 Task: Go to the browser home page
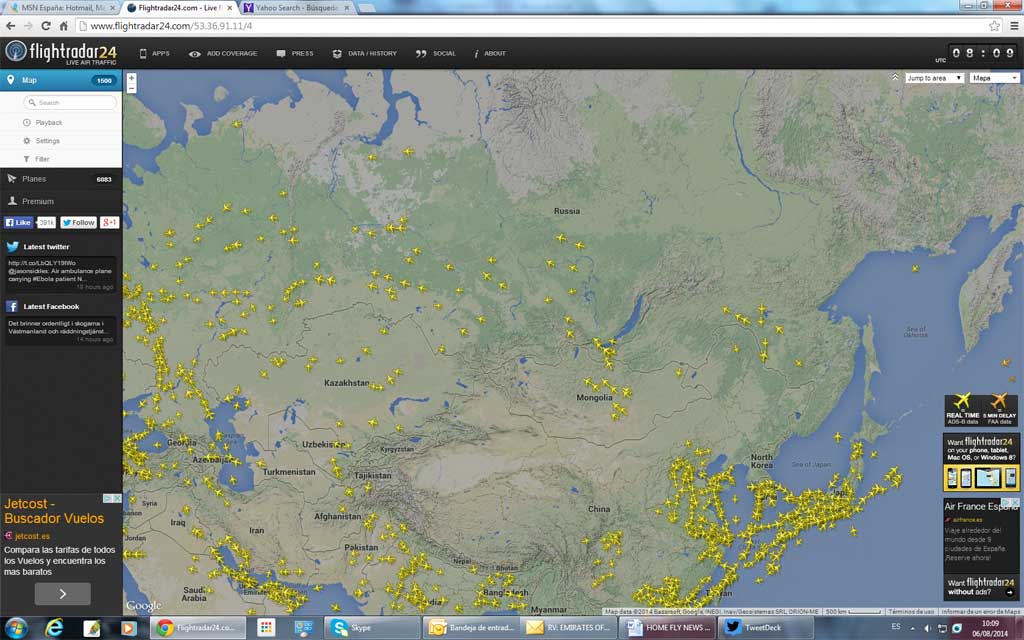click(64, 26)
